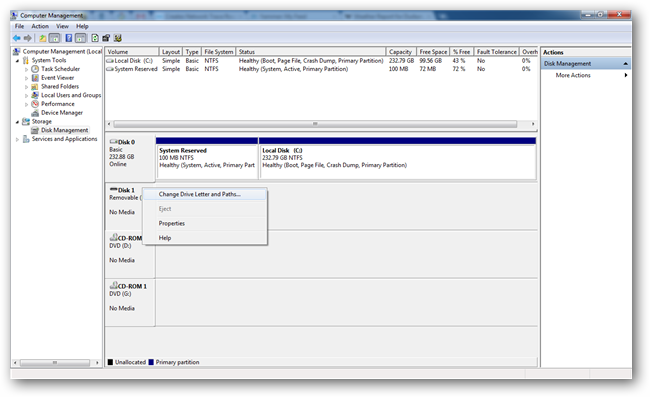Image resolution: width=650 pixels, height=397 pixels.
Task: Sort by the File System column header
Action: [218, 52]
